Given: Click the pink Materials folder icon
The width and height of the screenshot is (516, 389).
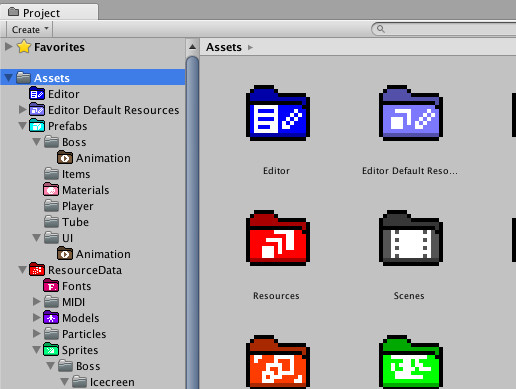Looking at the screenshot, I should click(x=51, y=190).
